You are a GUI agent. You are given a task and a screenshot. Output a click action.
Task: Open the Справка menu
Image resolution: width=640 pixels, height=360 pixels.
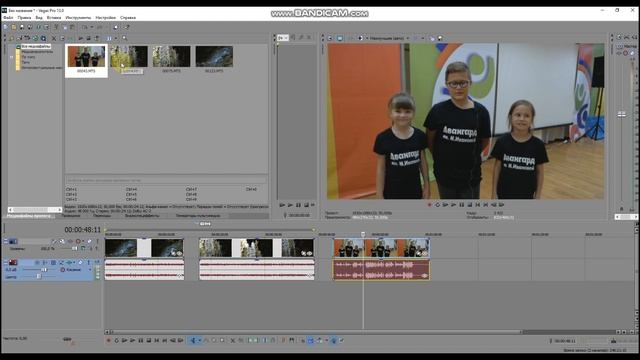128,18
